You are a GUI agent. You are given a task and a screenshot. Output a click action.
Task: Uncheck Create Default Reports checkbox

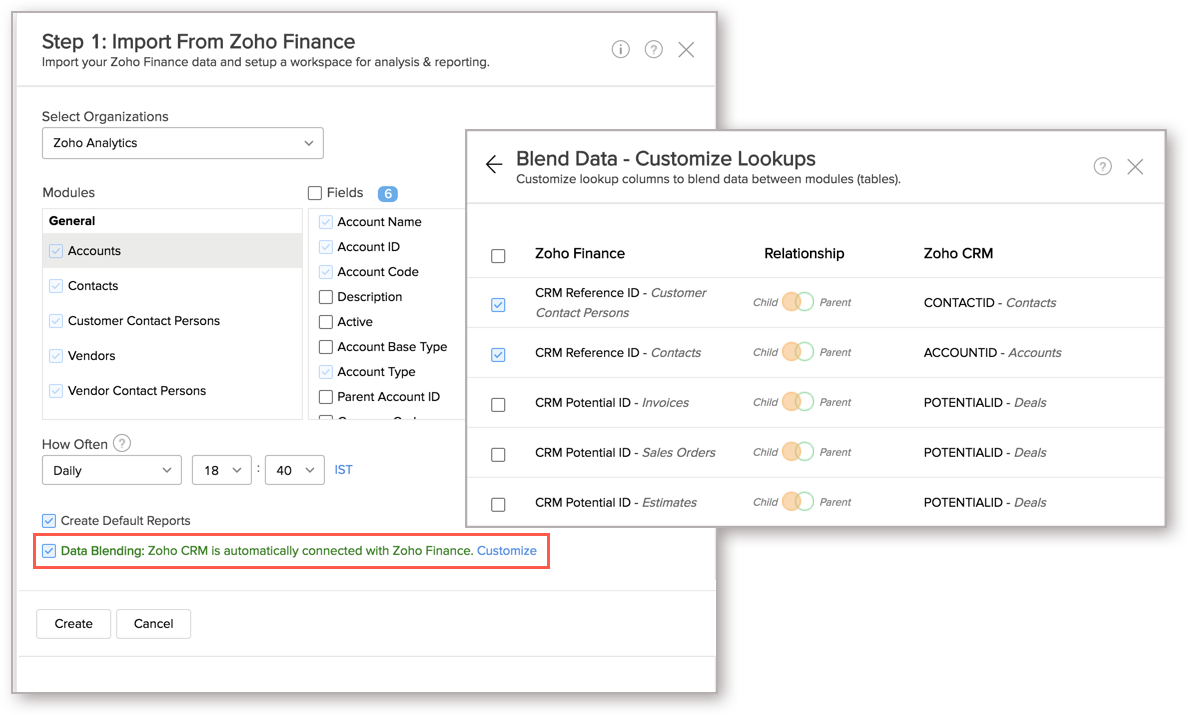pos(49,520)
